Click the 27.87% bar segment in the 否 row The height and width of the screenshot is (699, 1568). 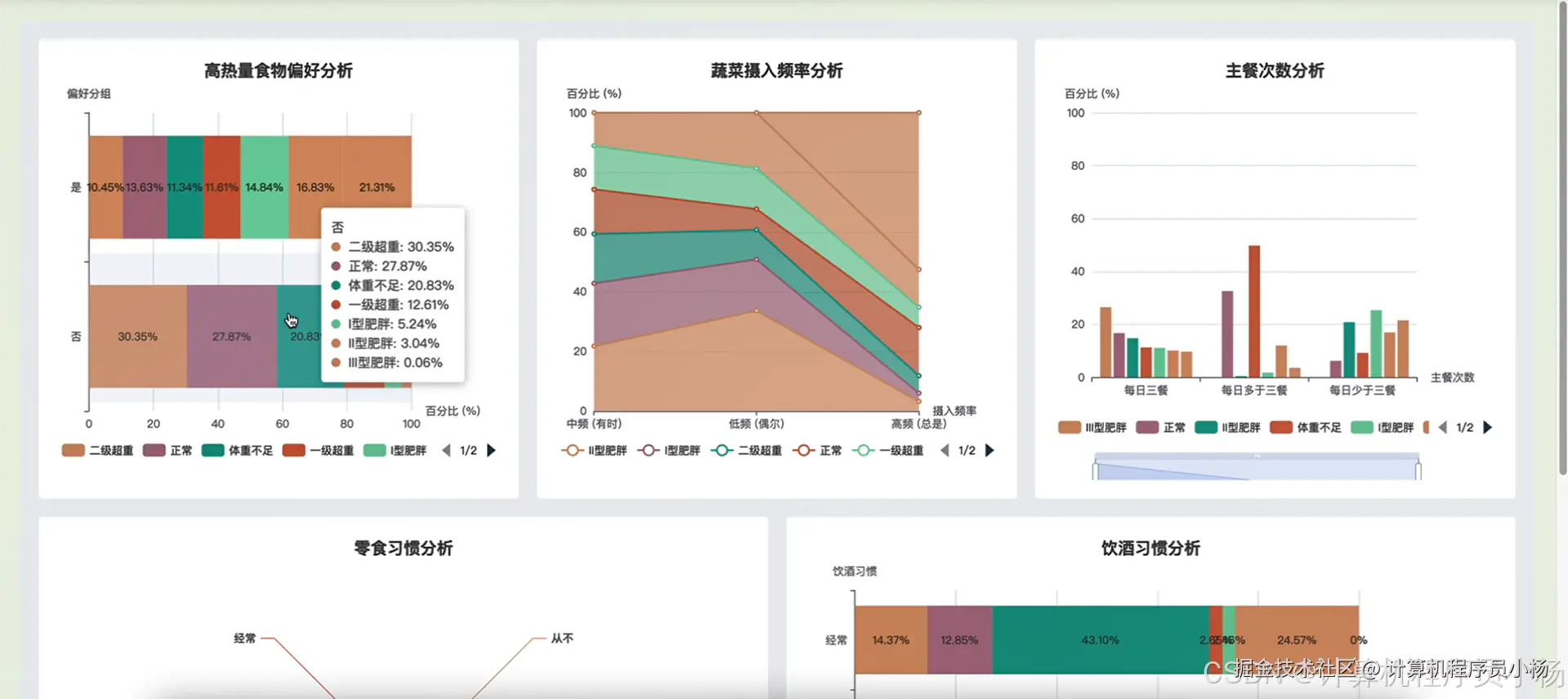pos(232,336)
